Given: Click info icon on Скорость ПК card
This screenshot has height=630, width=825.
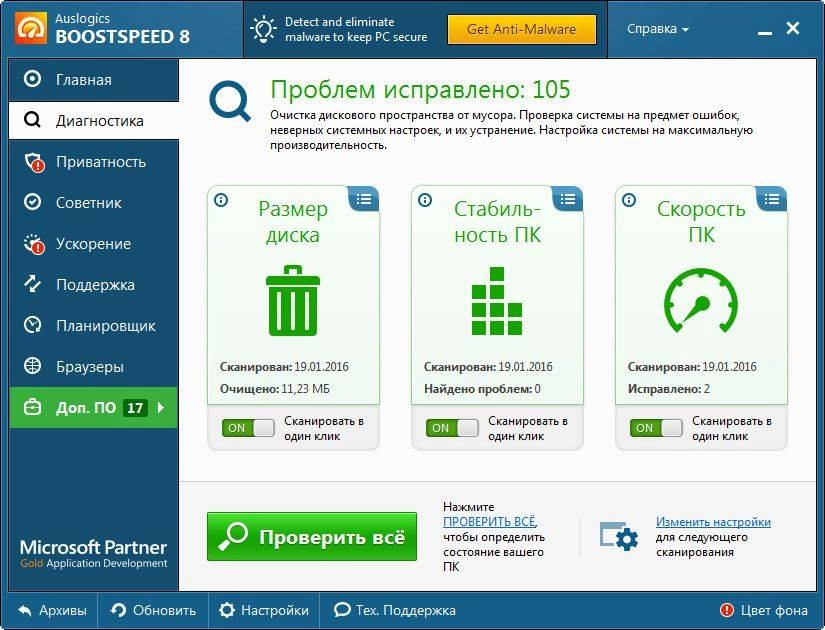Looking at the screenshot, I should (x=629, y=200).
